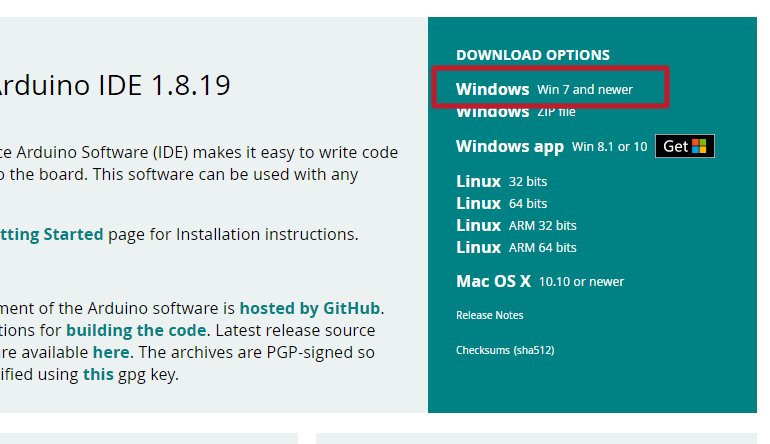View the Checksums (sha512) link
Screen dimensions: 770x444
click(x=505, y=351)
